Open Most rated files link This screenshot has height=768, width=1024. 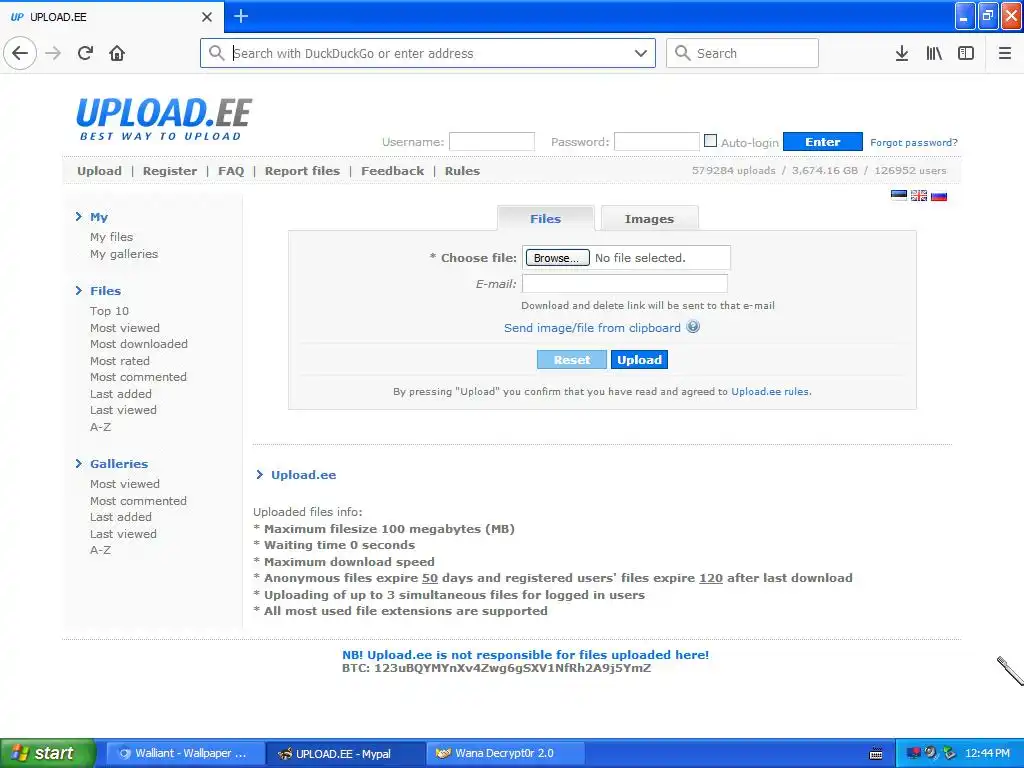[x=120, y=361]
